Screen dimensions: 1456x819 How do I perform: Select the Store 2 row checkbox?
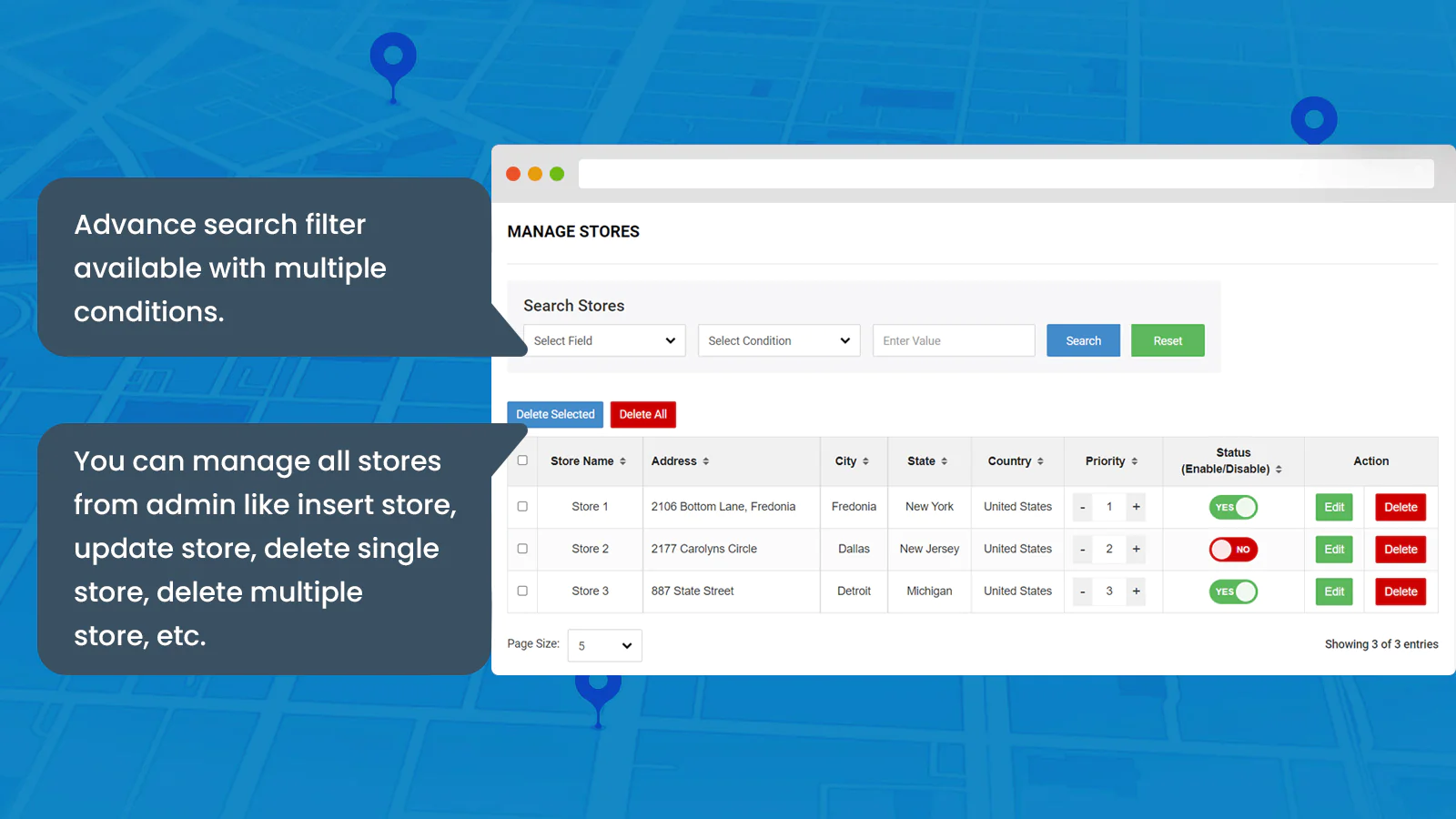tap(522, 549)
